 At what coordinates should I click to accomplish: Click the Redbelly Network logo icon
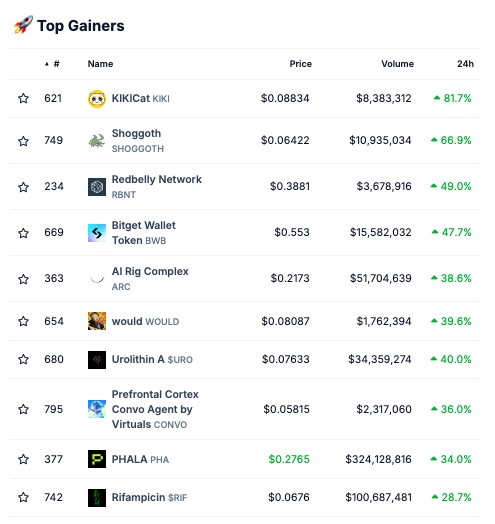coord(97,186)
